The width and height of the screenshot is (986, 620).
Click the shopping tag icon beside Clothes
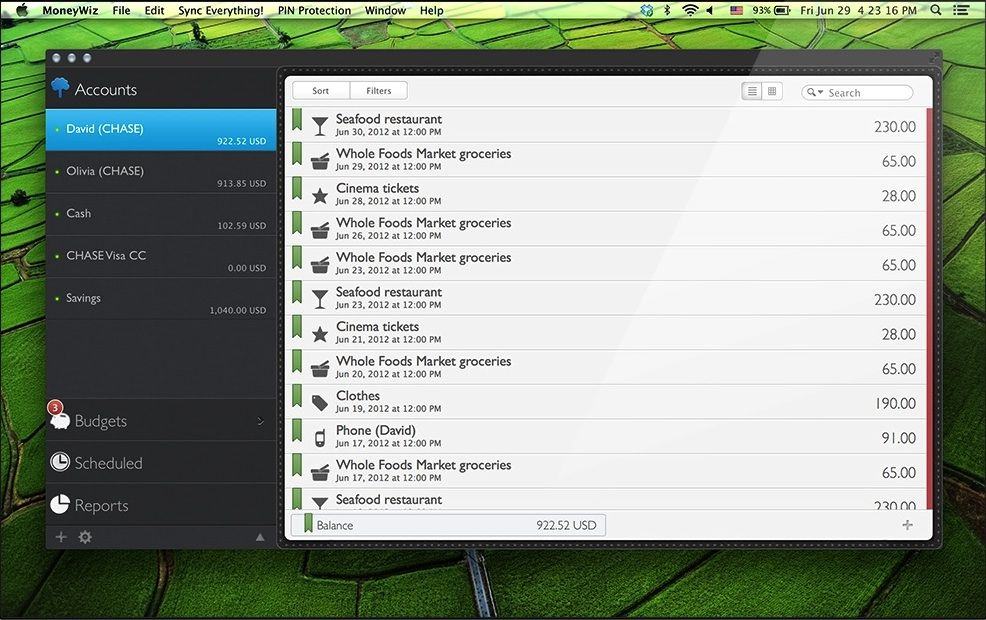click(x=320, y=403)
